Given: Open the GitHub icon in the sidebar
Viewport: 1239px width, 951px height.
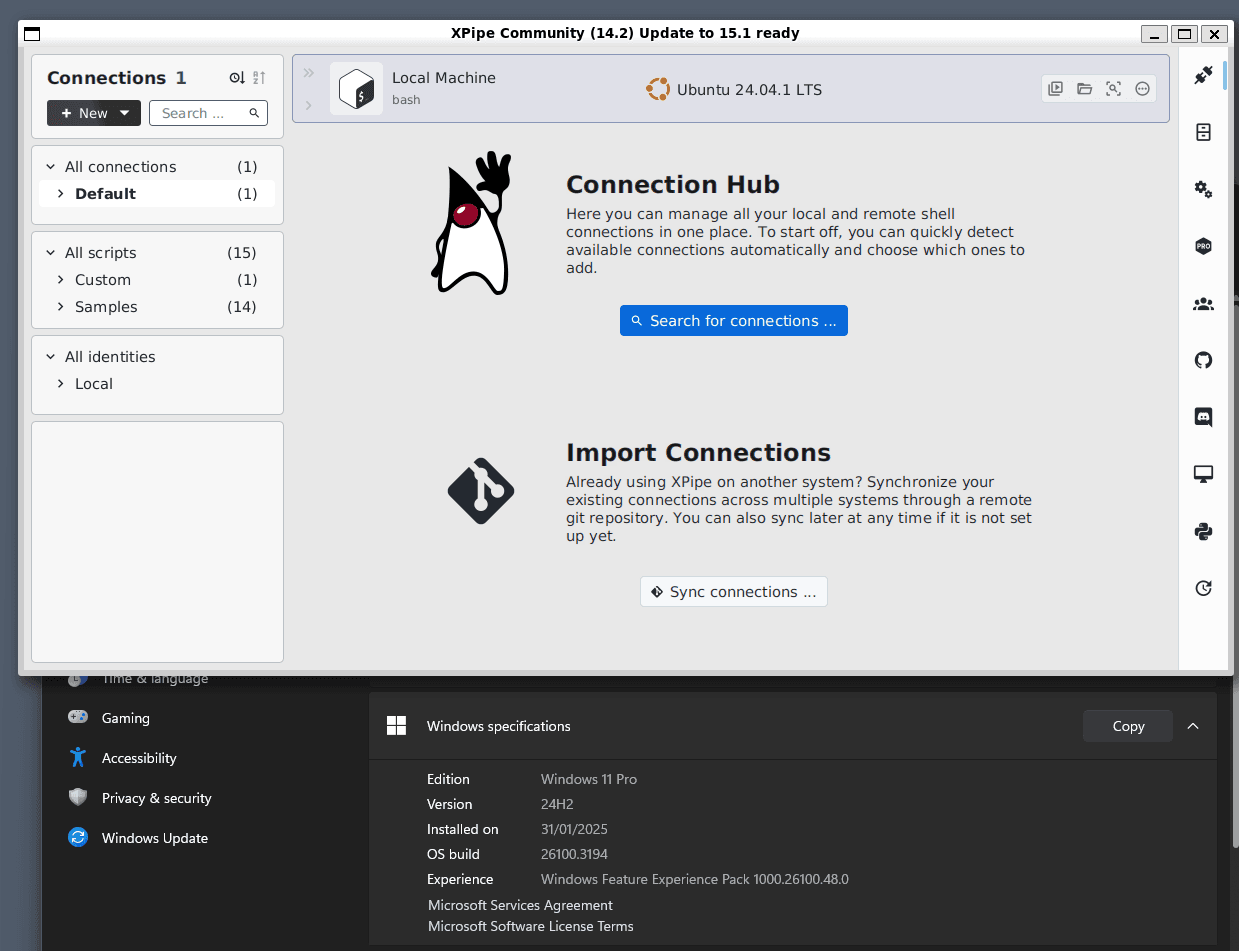Looking at the screenshot, I should (1203, 360).
